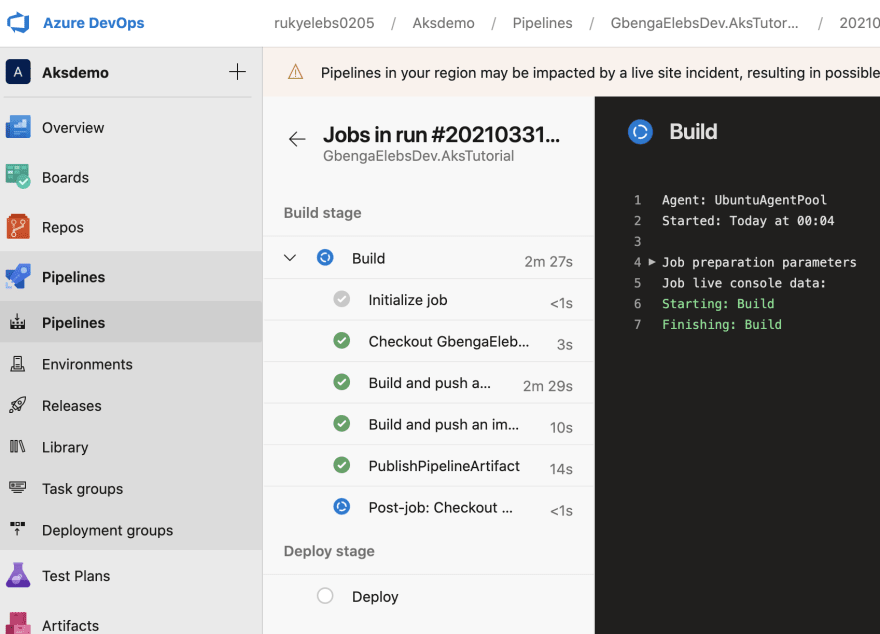Click the Pipelines sub-item factory icon

[x=17, y=322]
